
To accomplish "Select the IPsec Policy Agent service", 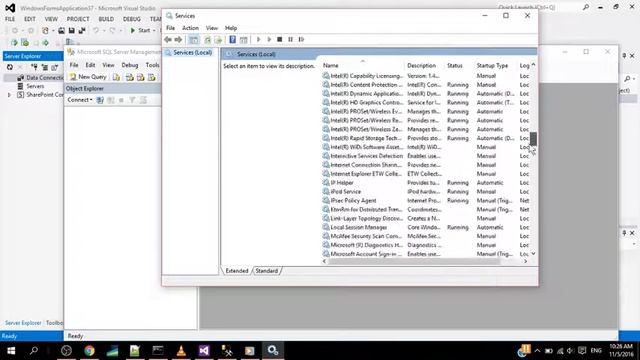I will coord(426,201).
